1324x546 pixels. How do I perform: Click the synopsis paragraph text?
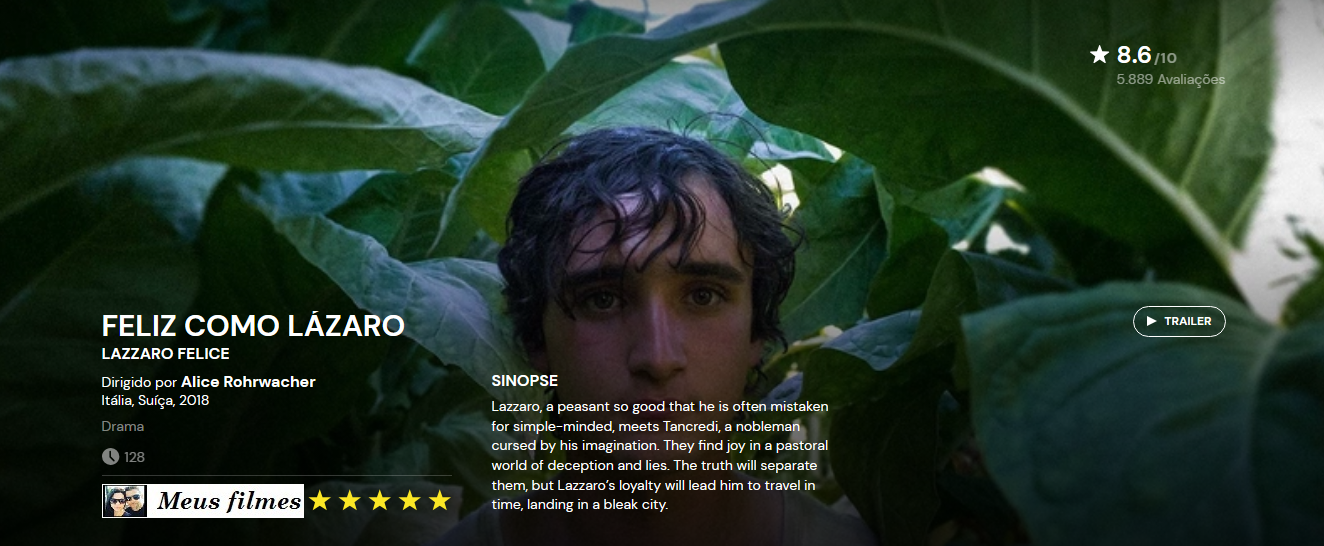(660, 455)
